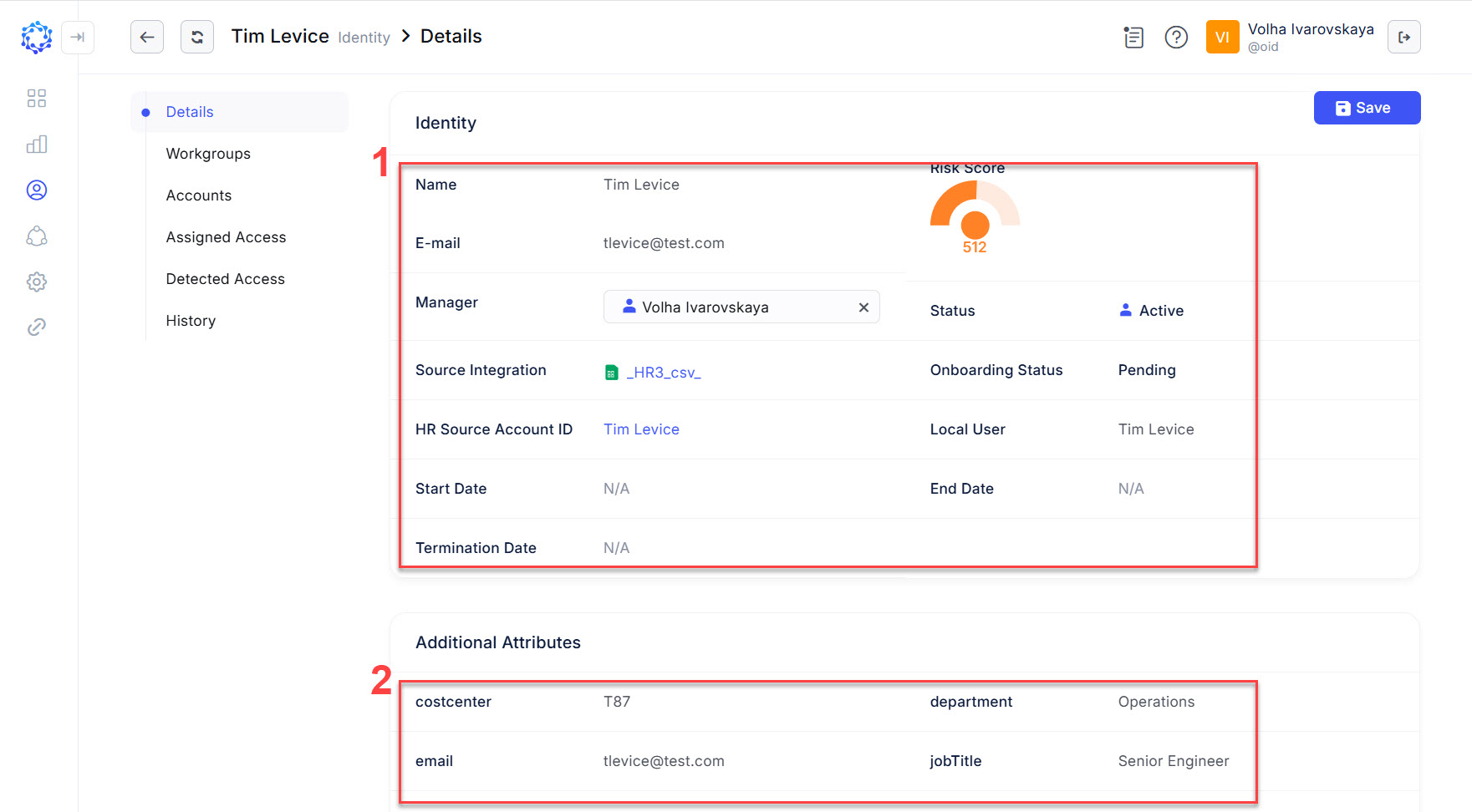The image size is (1472, 812).
Task: Open the History tab
Action: point(191,321)
